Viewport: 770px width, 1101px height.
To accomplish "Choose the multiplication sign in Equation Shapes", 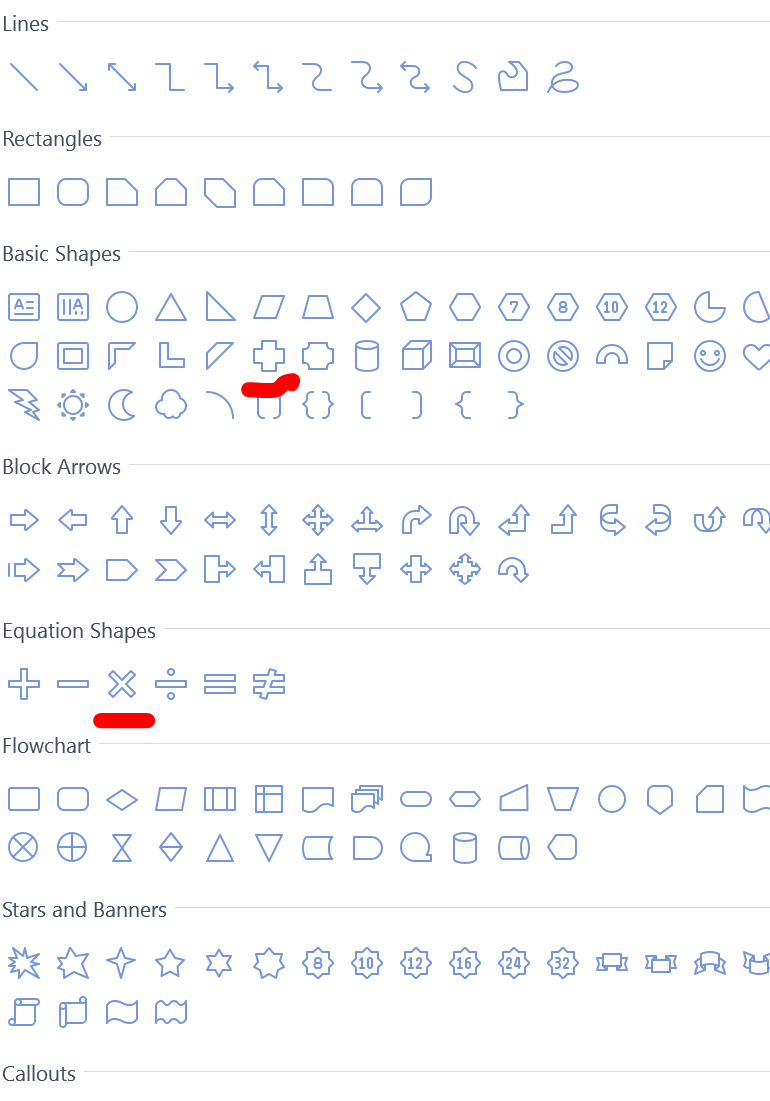I will click(x=122, y=684).
